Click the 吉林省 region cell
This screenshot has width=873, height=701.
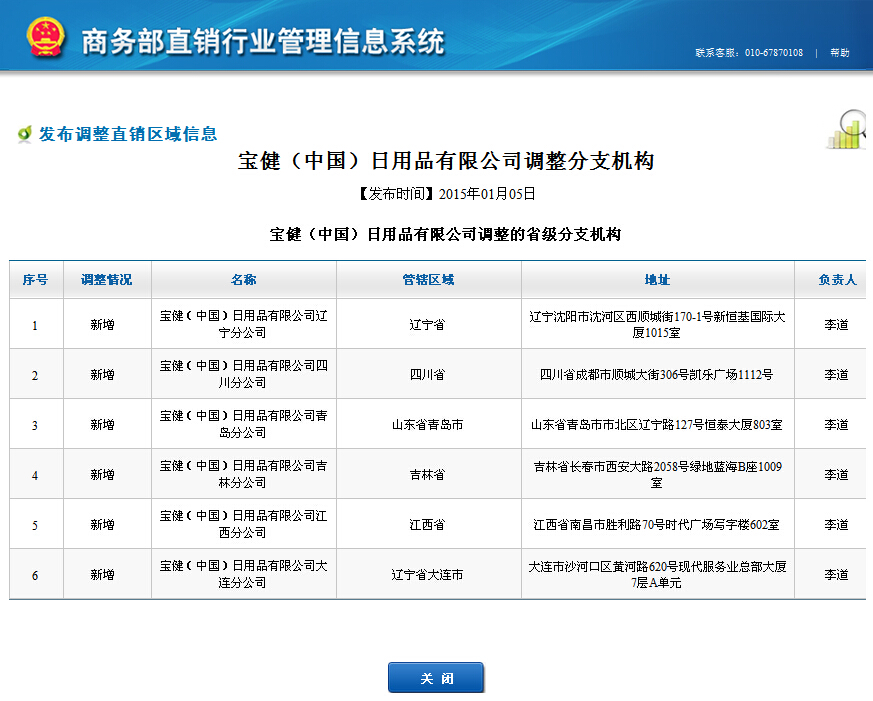click(x=428, y=474)
